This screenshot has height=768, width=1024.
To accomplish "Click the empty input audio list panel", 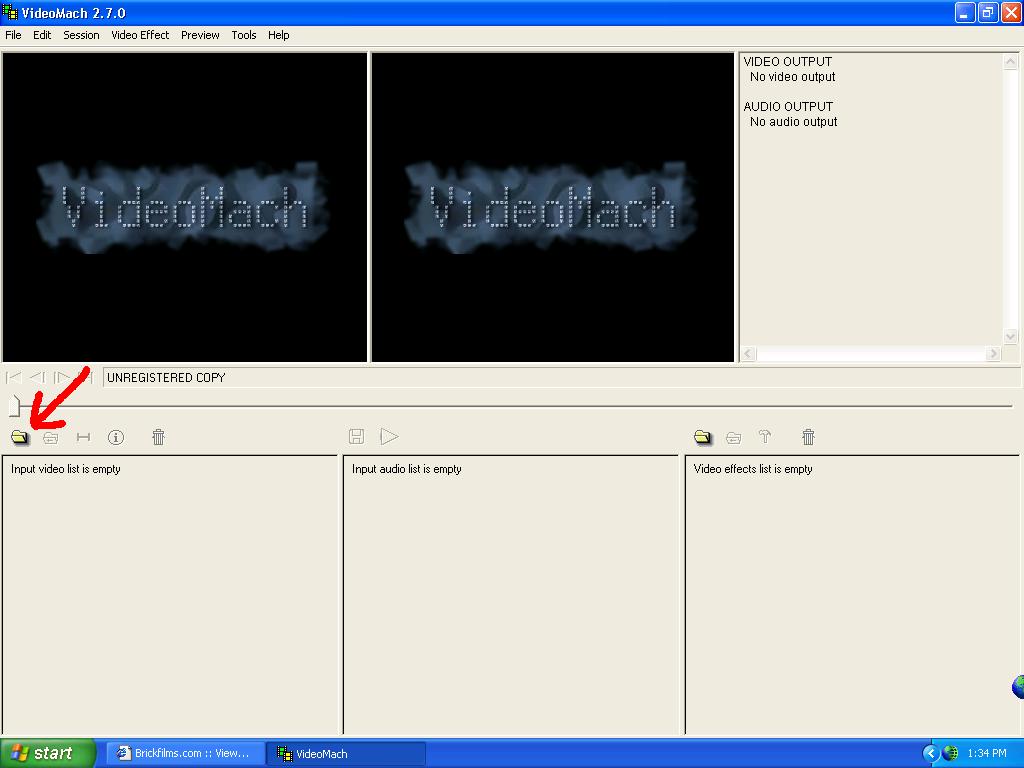I will tap(510, 595).
